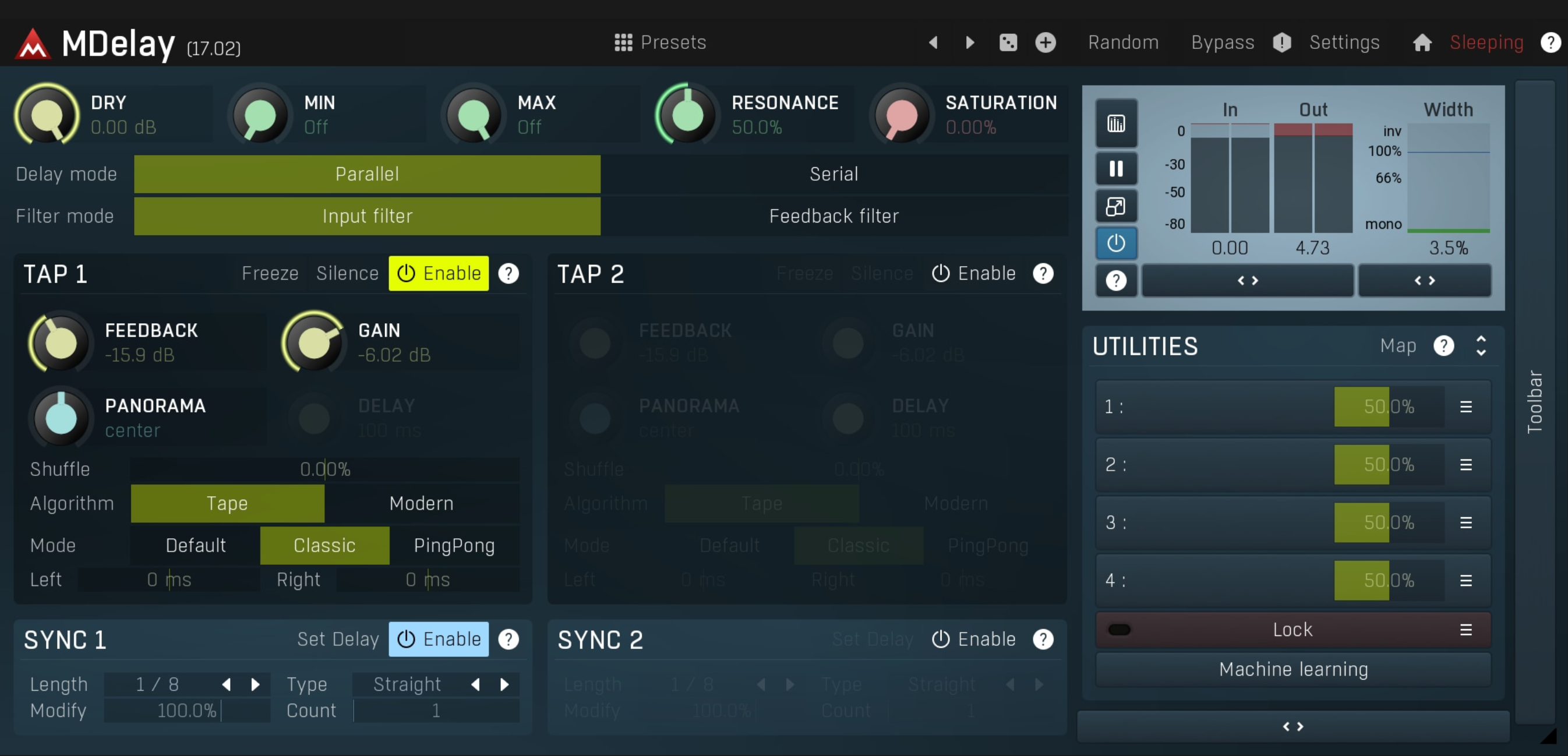Pause the meter display
Screen dimensions: 1568x756
tap(1116, 168)
